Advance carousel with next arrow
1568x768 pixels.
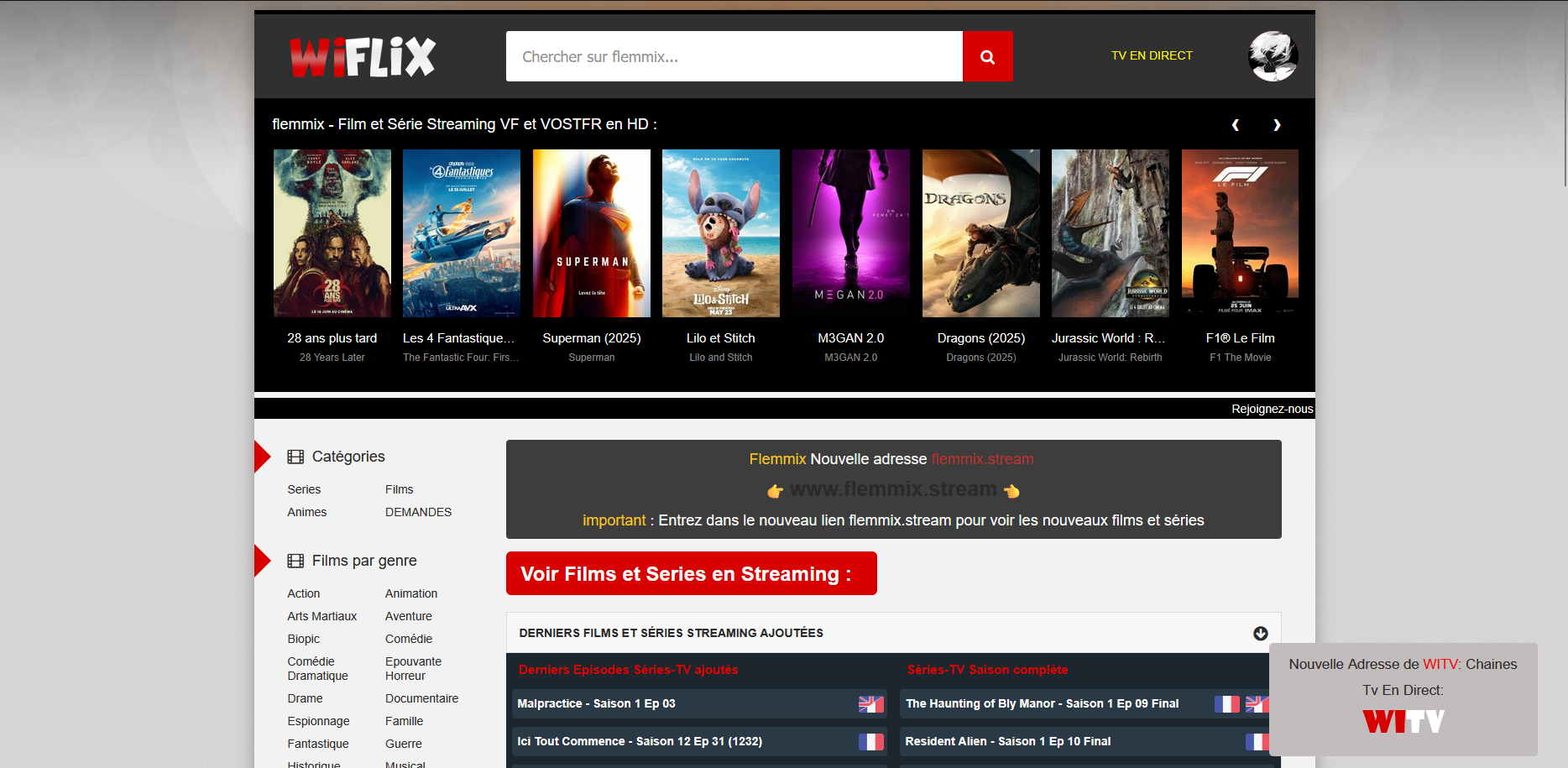tap(1277, 125)
